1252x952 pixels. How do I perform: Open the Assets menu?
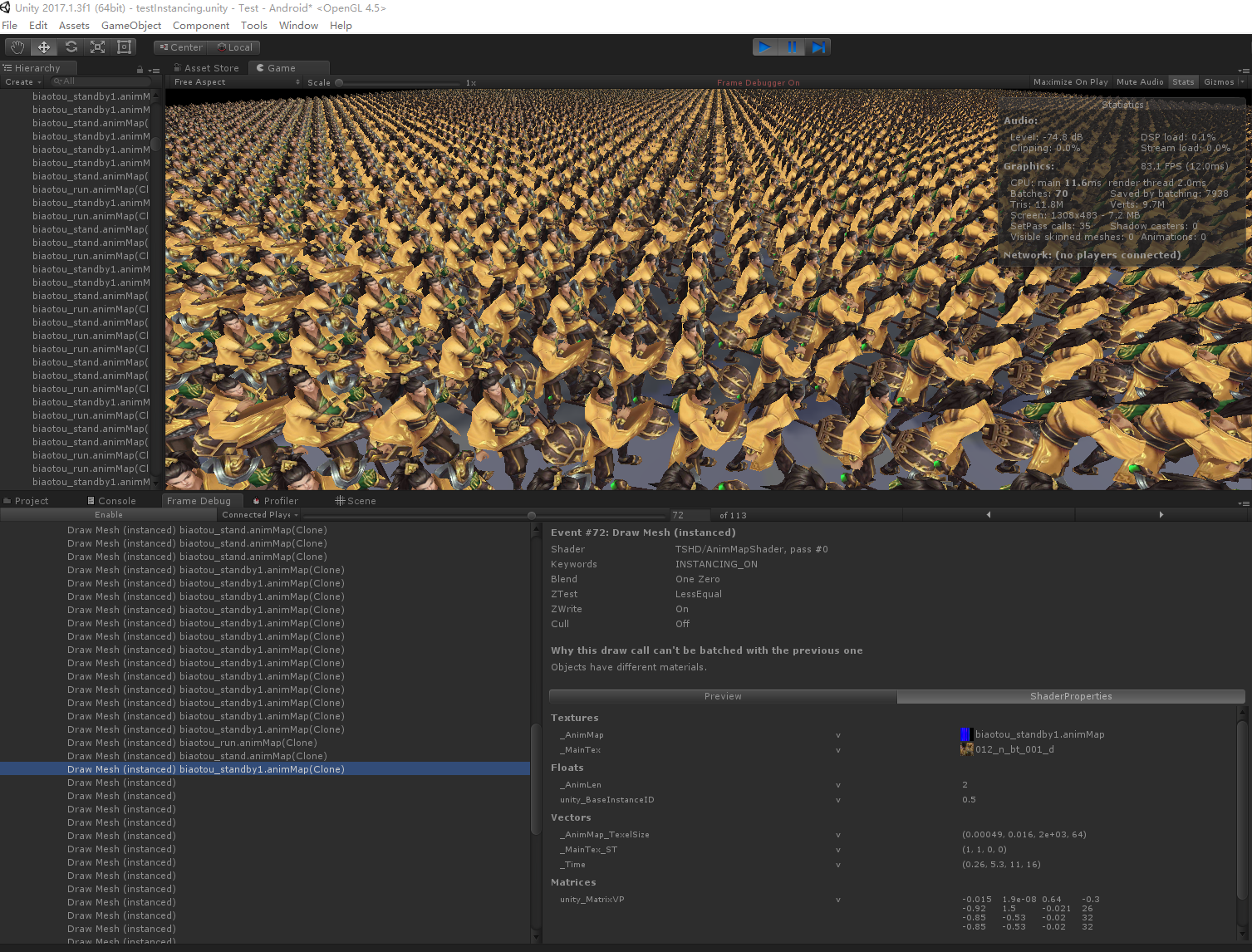point(74,26)
